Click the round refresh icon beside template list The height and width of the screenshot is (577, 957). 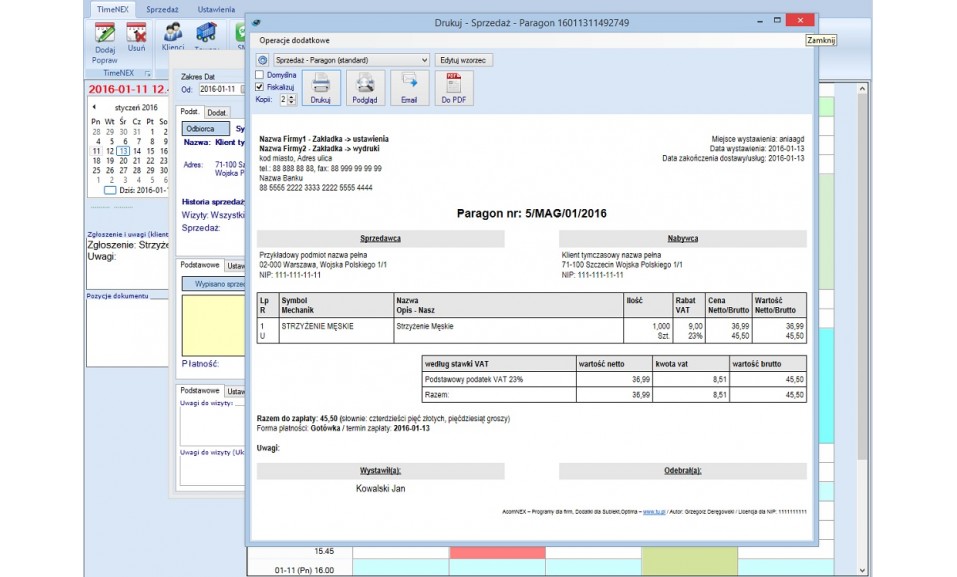click(263, 60)
